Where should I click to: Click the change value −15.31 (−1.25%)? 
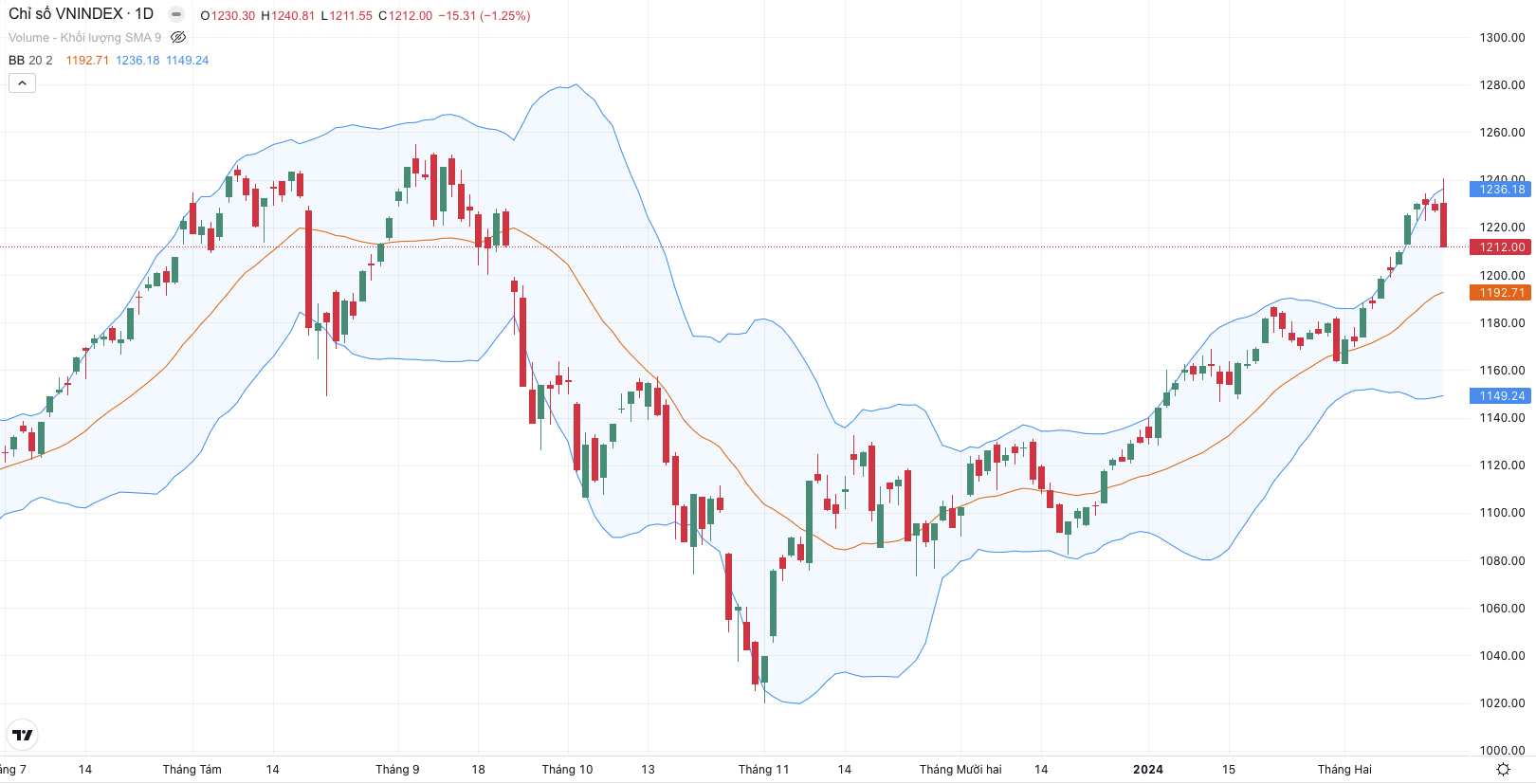click(485, 16)
